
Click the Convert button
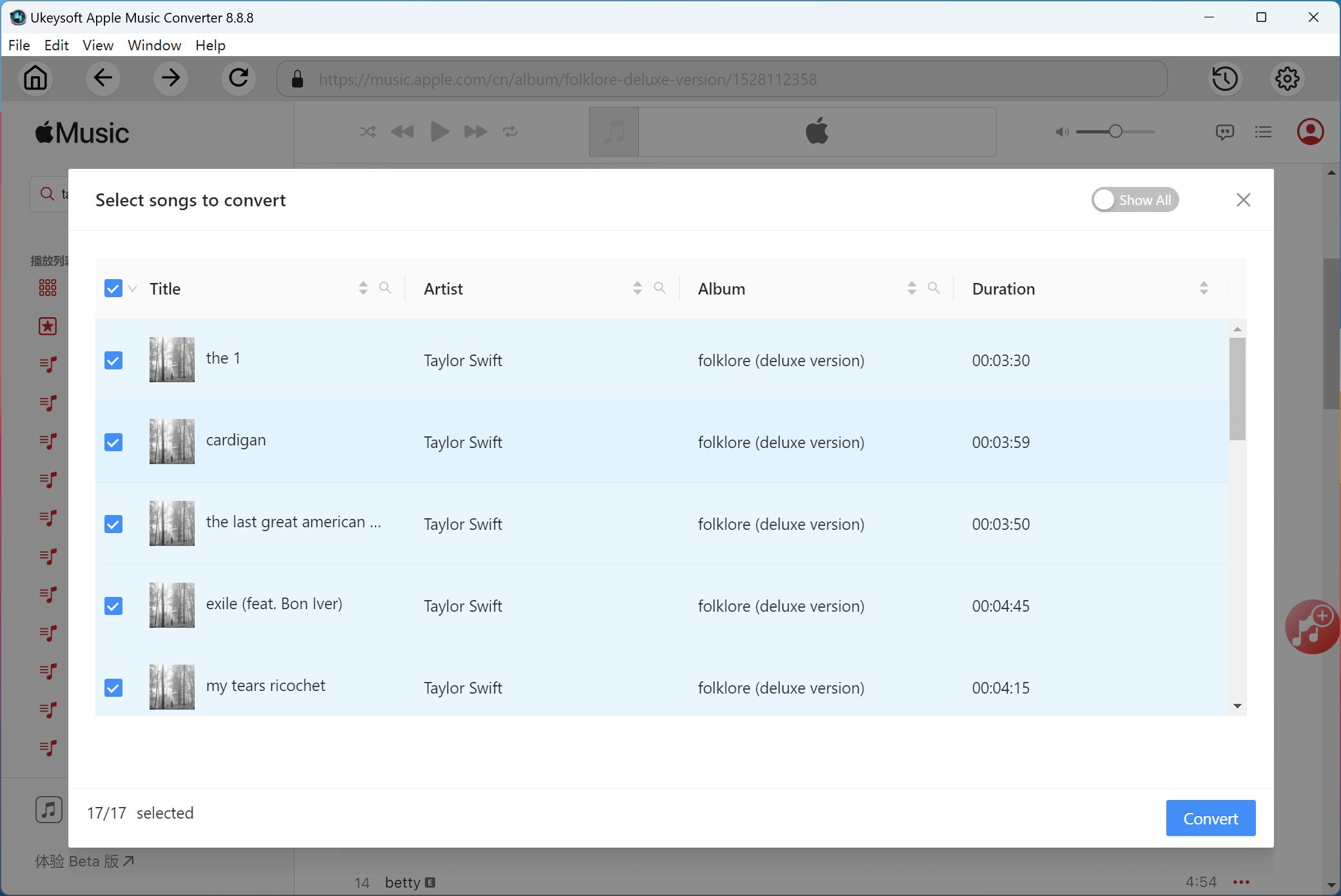click(1210, 818)
